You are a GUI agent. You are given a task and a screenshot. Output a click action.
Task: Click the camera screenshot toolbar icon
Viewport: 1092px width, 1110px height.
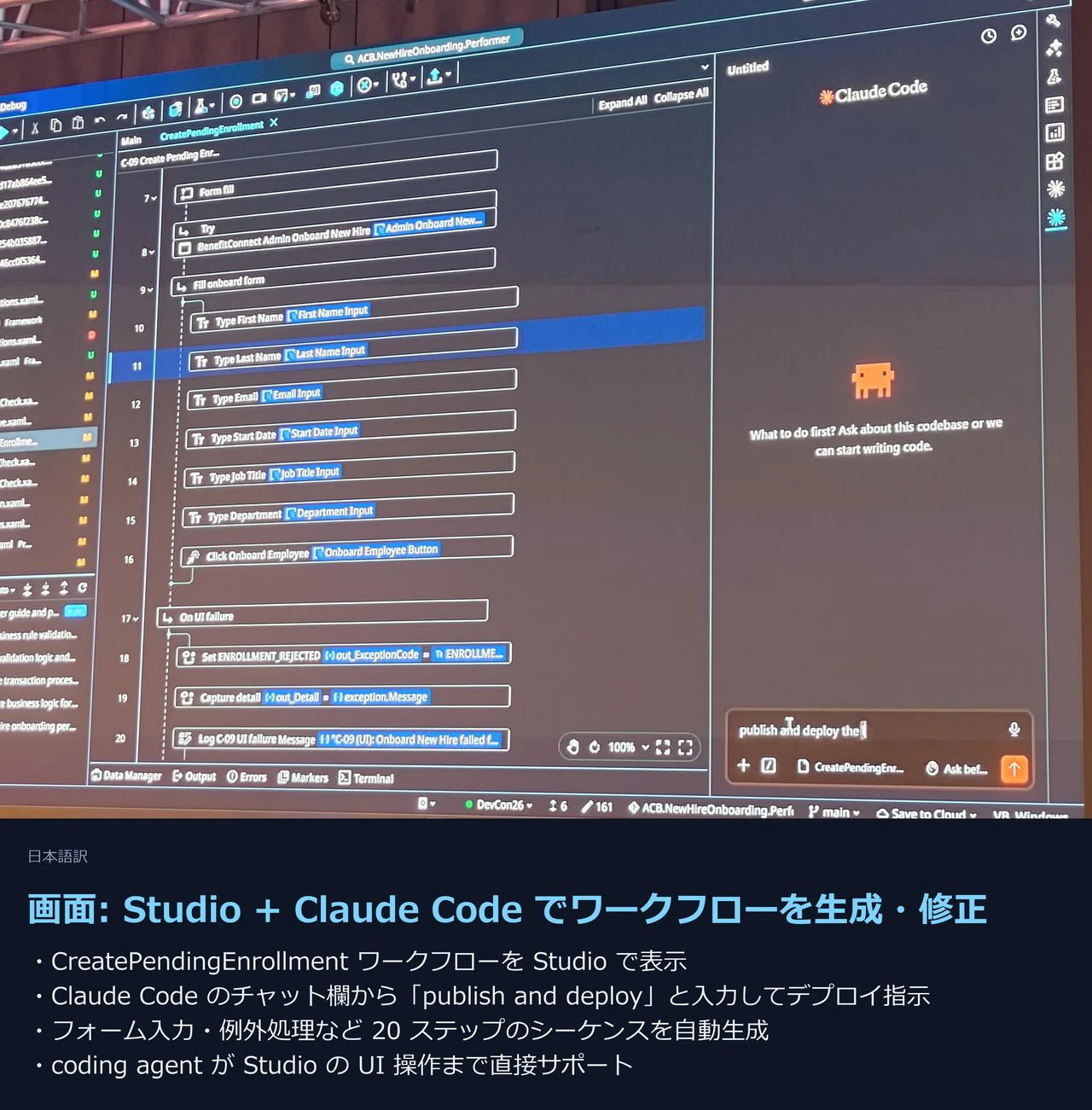259,98
